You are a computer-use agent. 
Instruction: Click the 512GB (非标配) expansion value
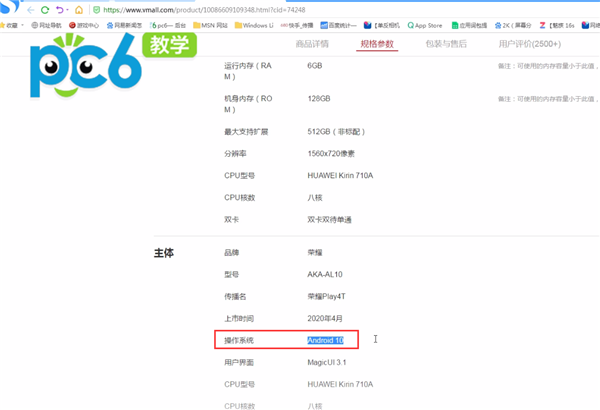pyautogui.click(x=336, y=132)
